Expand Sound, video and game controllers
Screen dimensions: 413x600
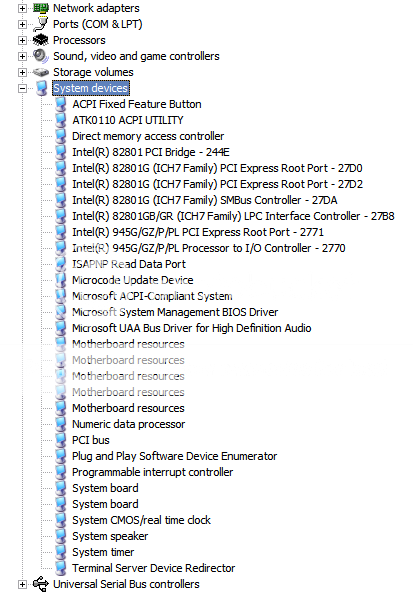point(22,56)
